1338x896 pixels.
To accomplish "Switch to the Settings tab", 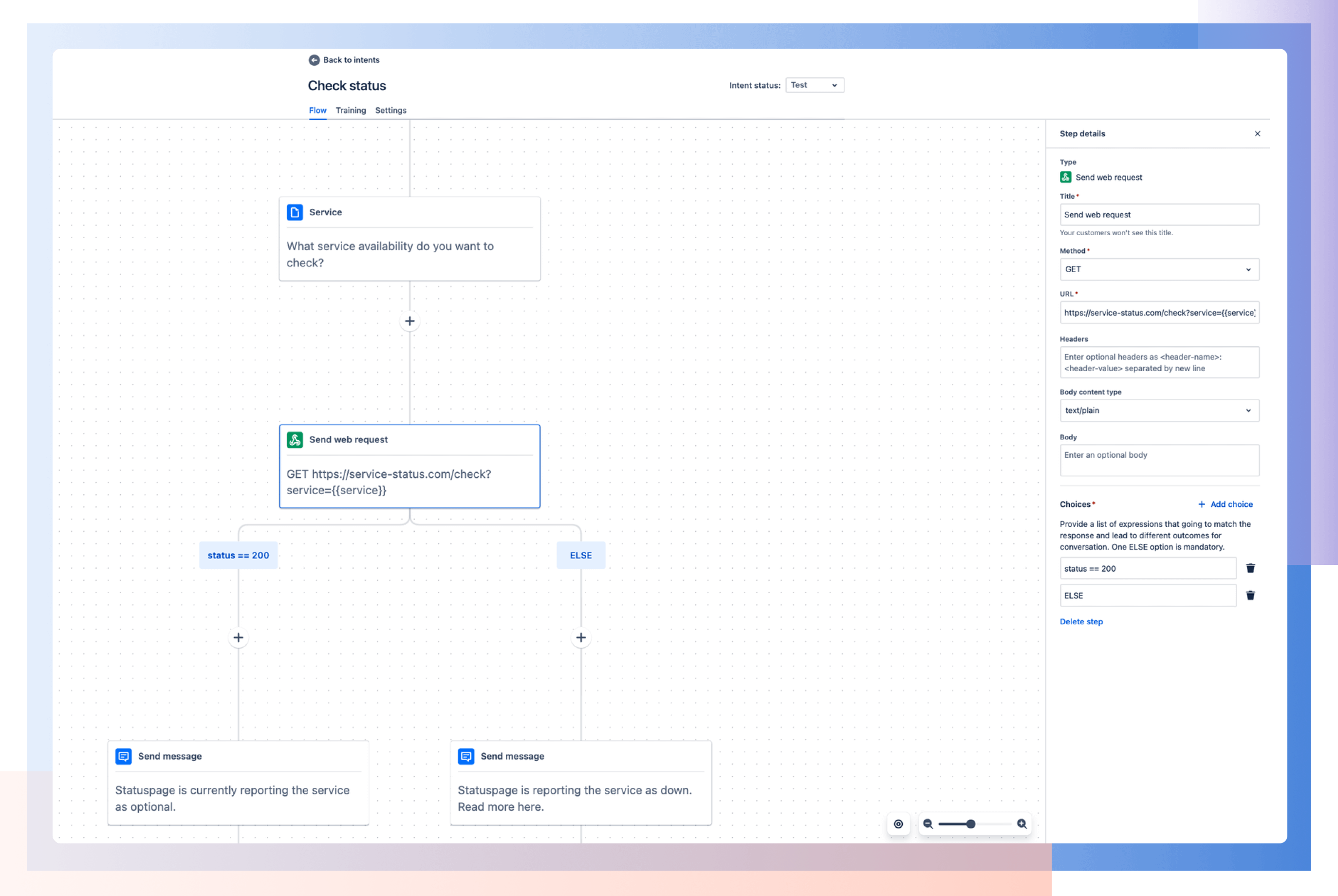I will tap(393, 109).
